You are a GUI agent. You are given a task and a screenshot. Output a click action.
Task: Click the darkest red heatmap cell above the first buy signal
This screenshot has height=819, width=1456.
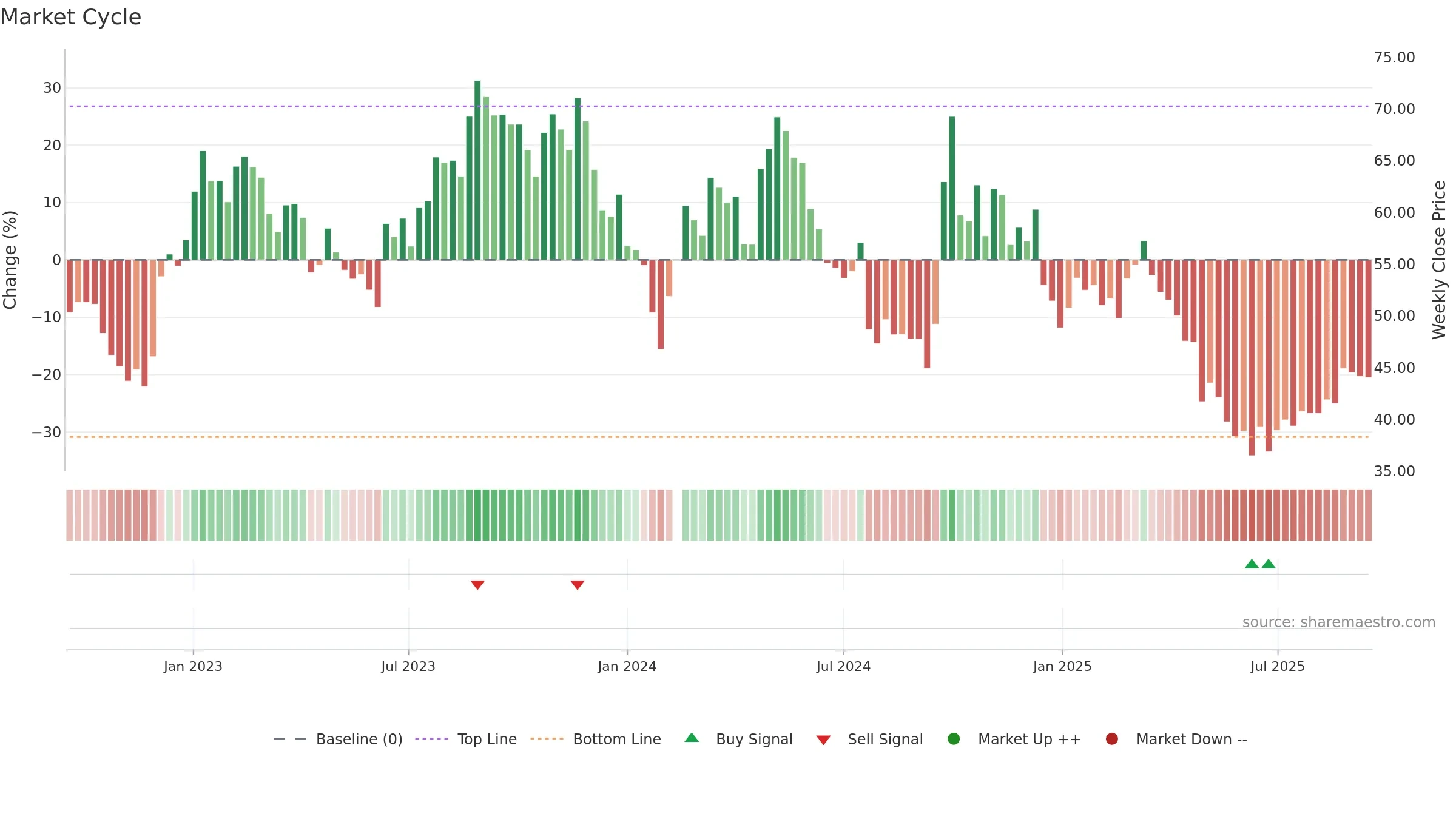tap(1252, 514)
